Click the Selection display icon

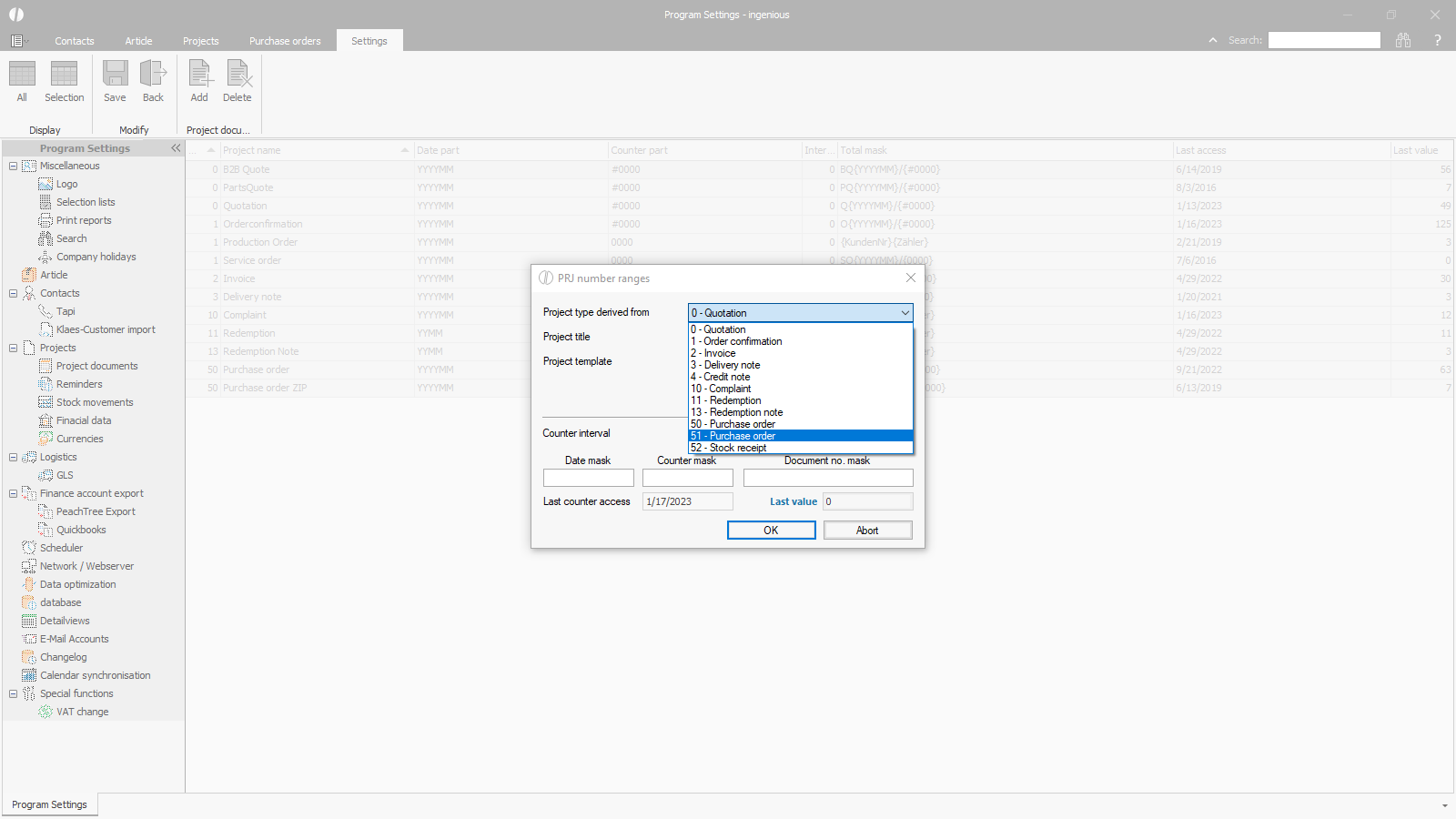pos(64,75)
